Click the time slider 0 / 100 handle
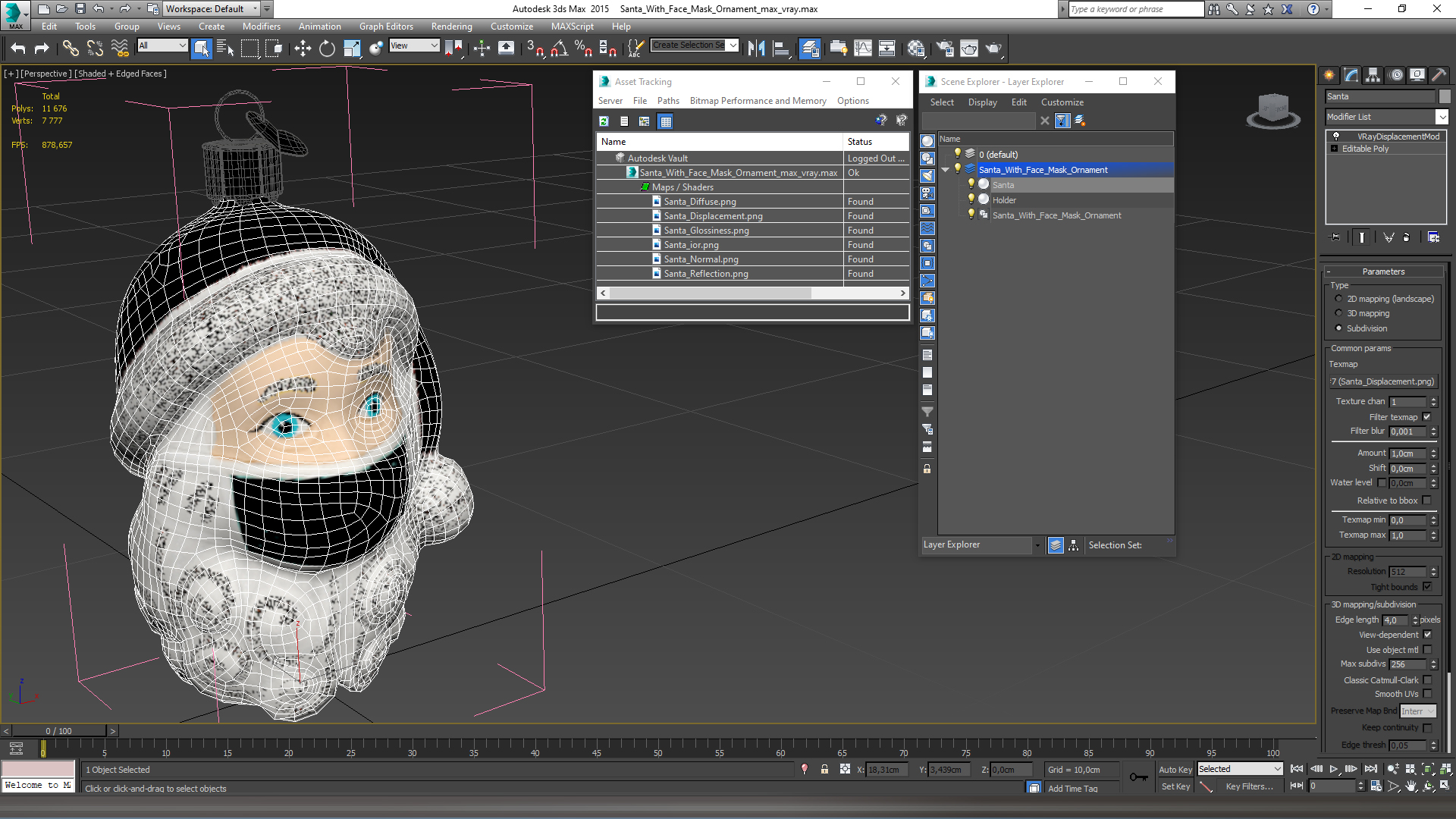Screen dimensions: 1456x819 pos(58,731)
